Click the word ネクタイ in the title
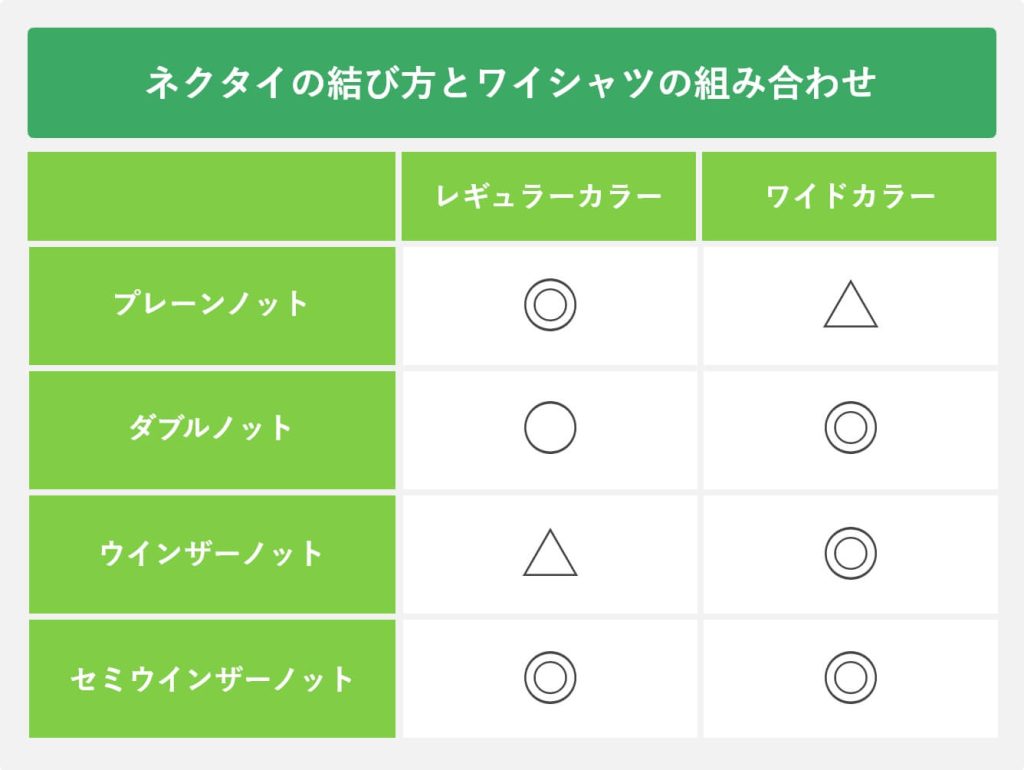Screen dimensions: 1024x770 click(200, 83)
